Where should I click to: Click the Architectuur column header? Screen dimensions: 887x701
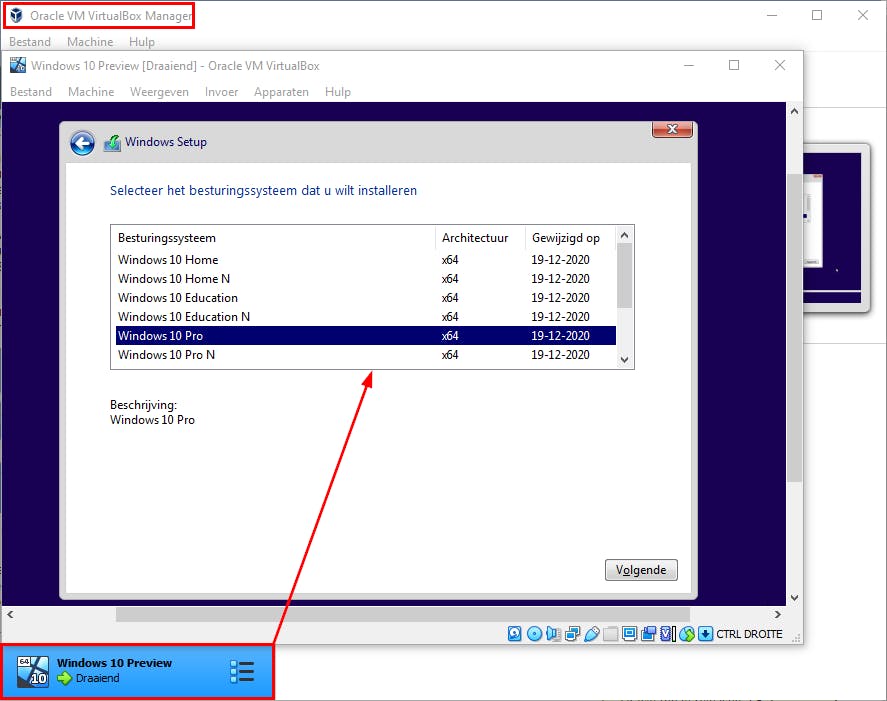[480, 238]
